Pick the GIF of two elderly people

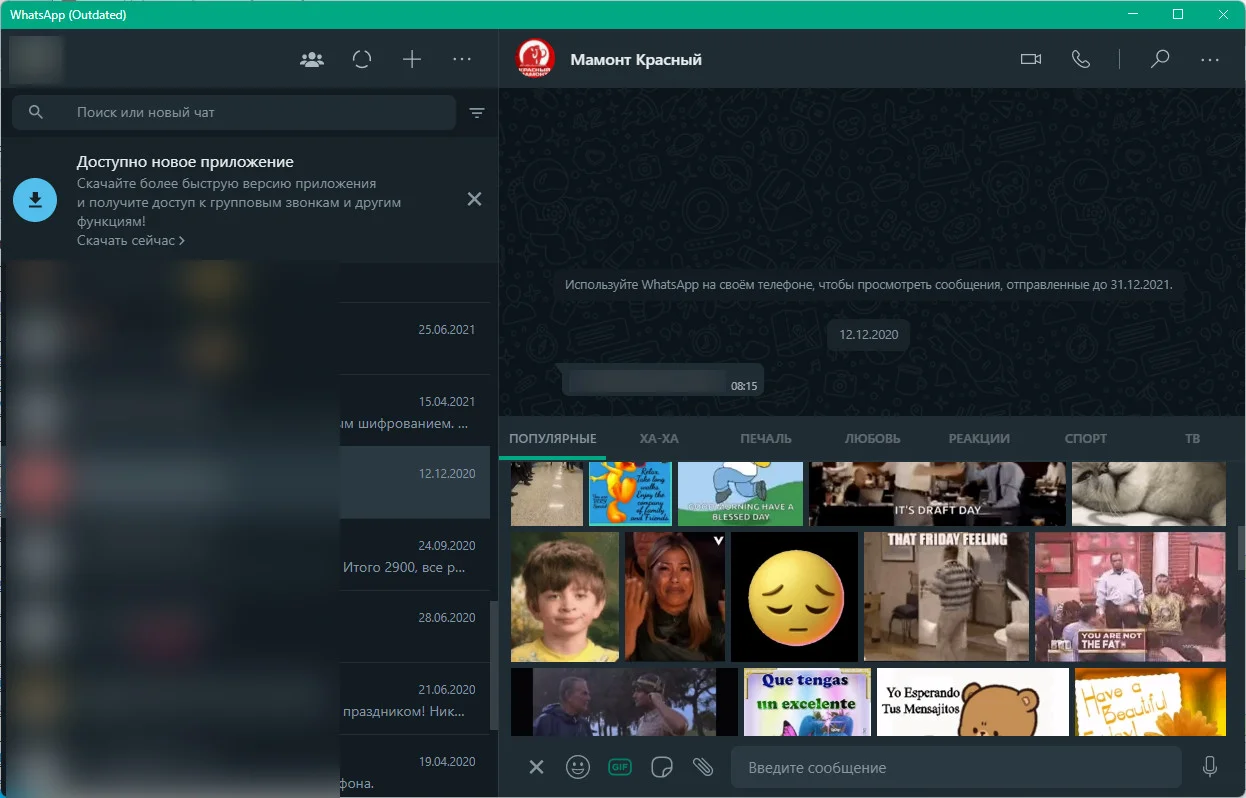click(624, 702)
